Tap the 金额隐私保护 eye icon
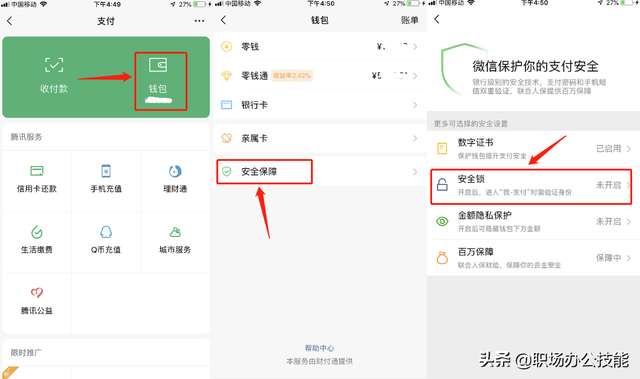640x379 pixels. tap(442, 221)
